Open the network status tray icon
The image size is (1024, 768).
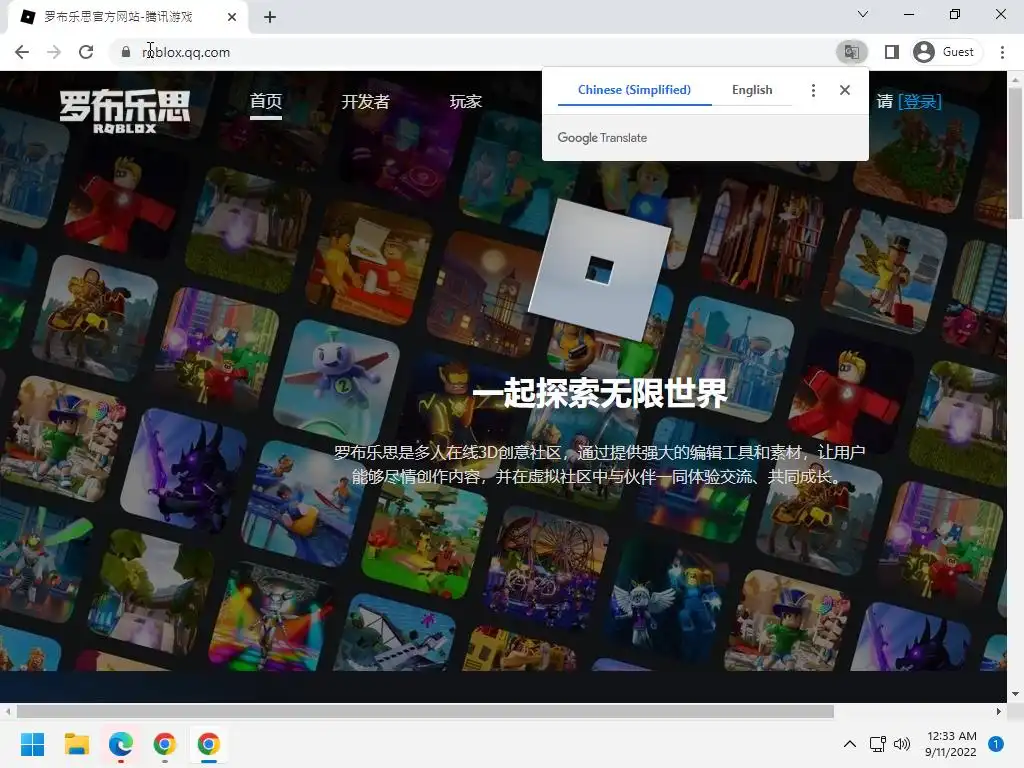click(877, 744)
